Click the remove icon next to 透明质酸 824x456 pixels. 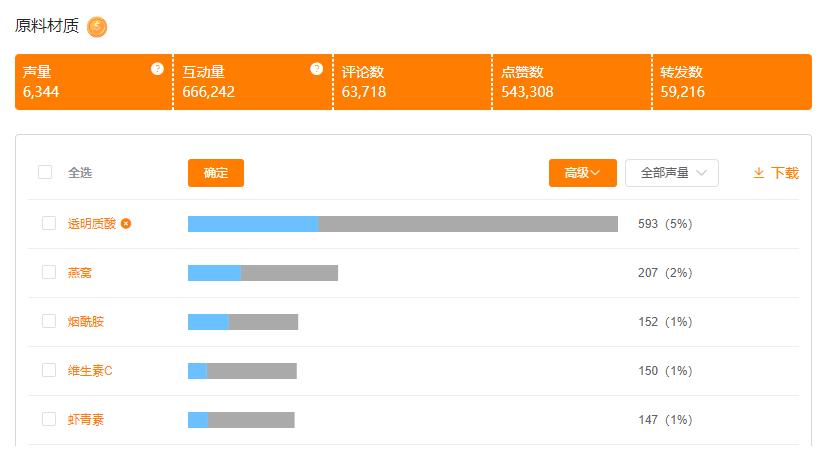coord(126,224)
